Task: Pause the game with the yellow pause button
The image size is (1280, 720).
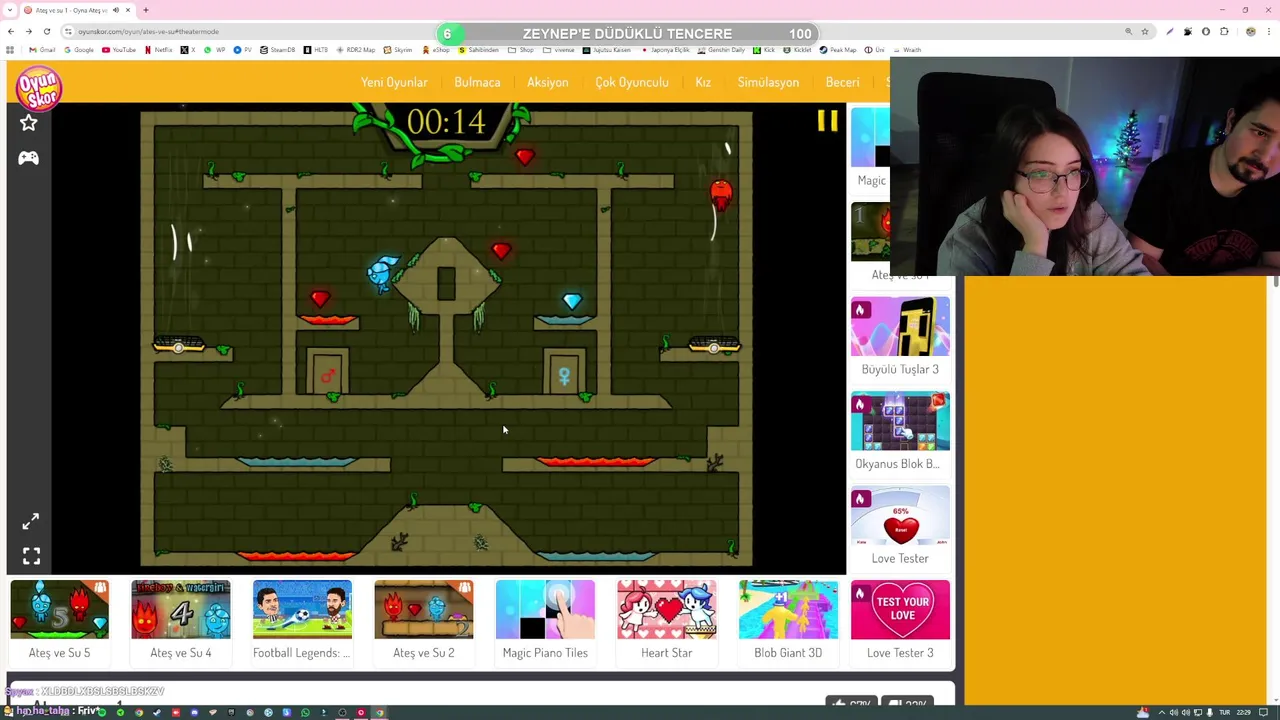Action: tap(827, 121)
